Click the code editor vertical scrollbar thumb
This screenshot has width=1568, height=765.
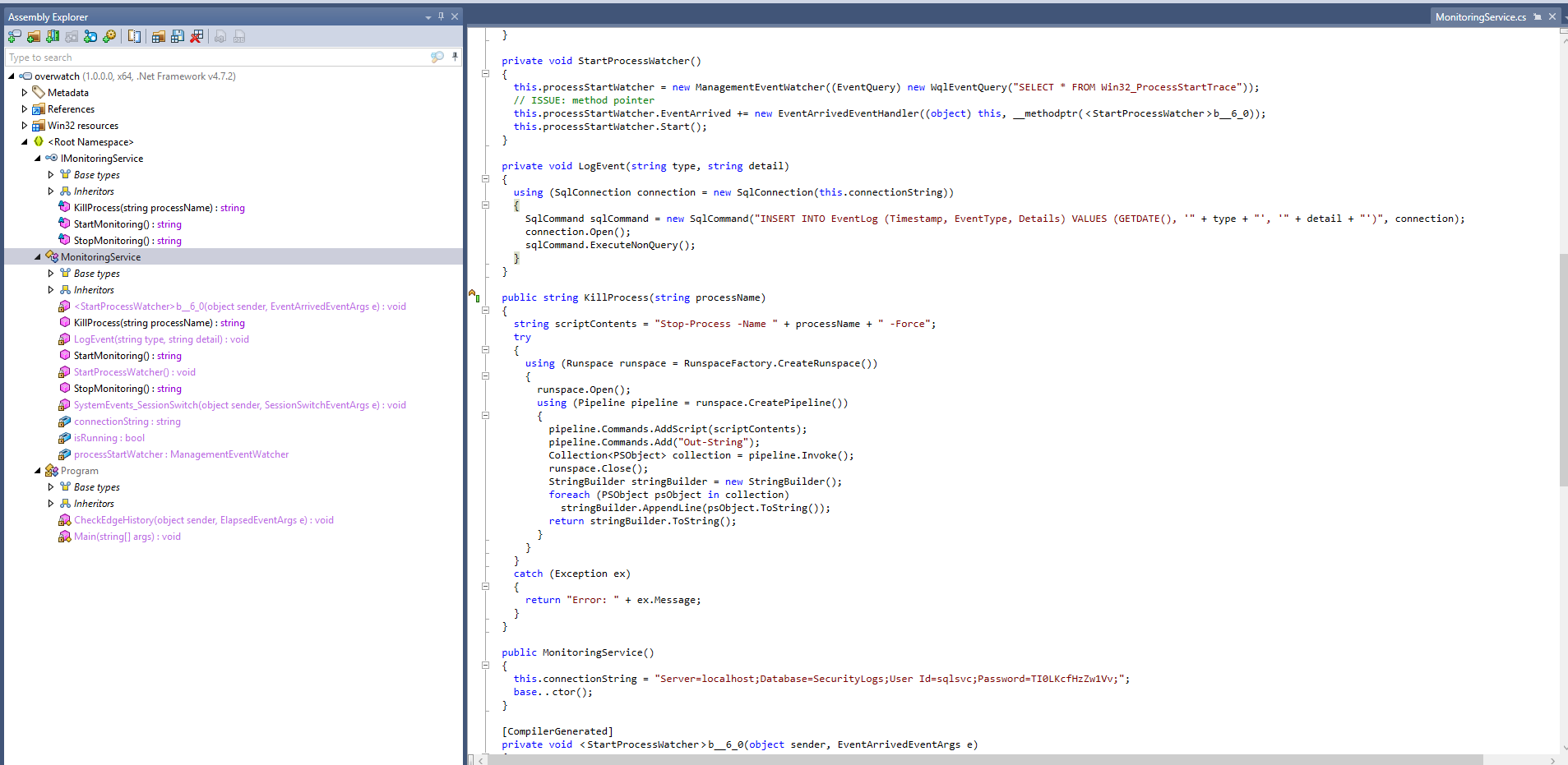pyautogui.click(x=1563, y=370)
